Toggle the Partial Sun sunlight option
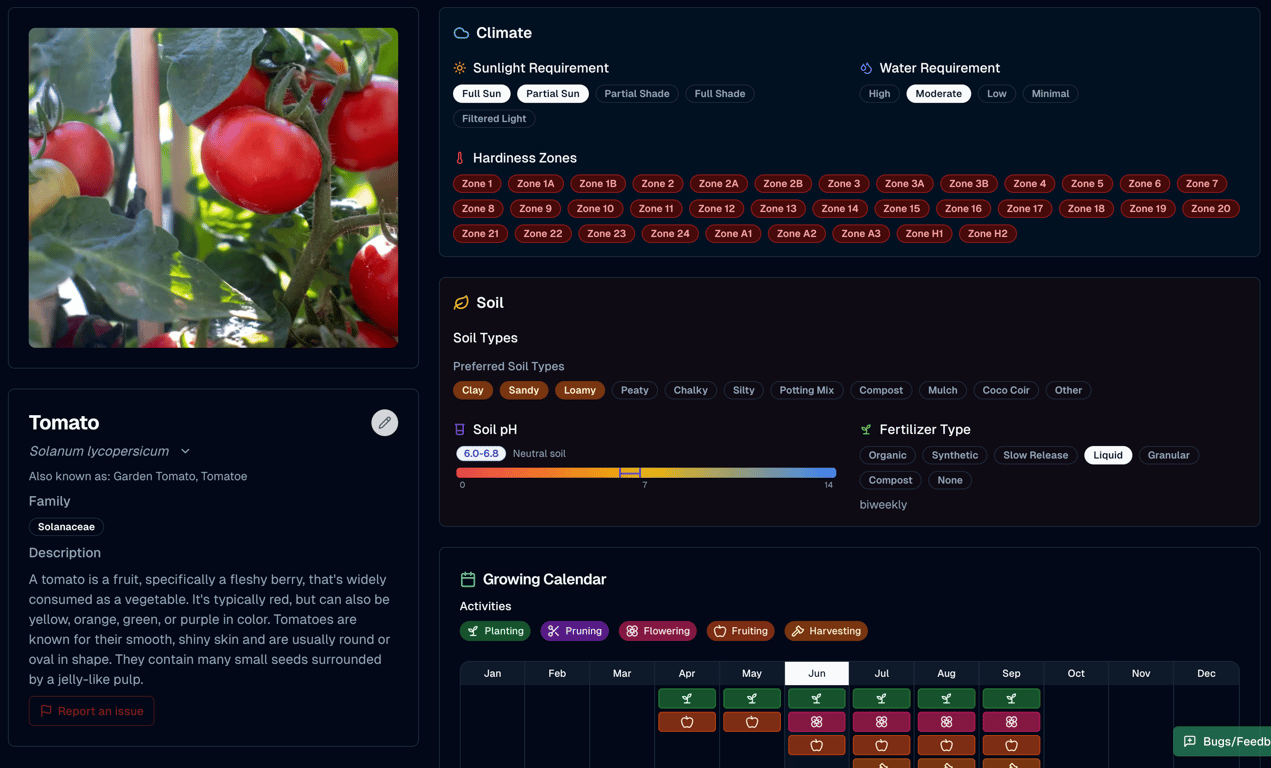This screenshot has height=768, width=1271. pyautogui.click(x=553, y=94)
